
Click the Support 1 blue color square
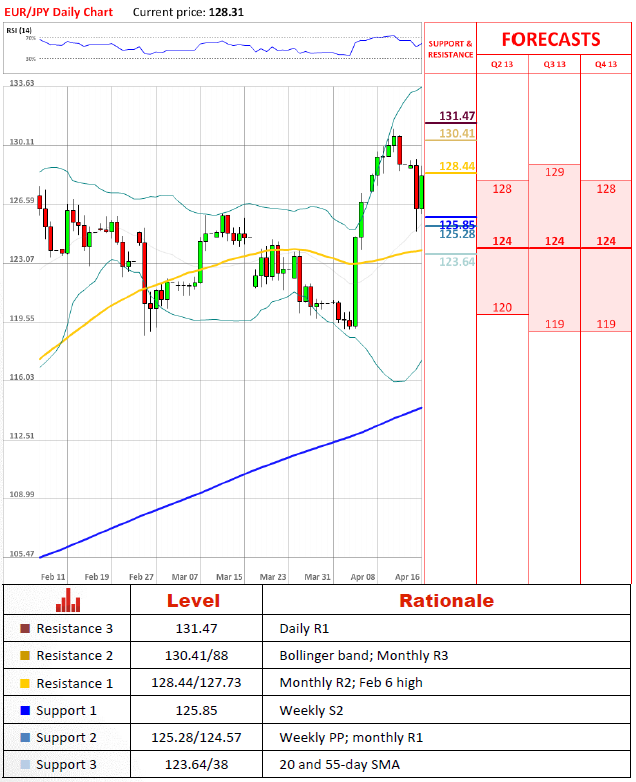(25, 710)
